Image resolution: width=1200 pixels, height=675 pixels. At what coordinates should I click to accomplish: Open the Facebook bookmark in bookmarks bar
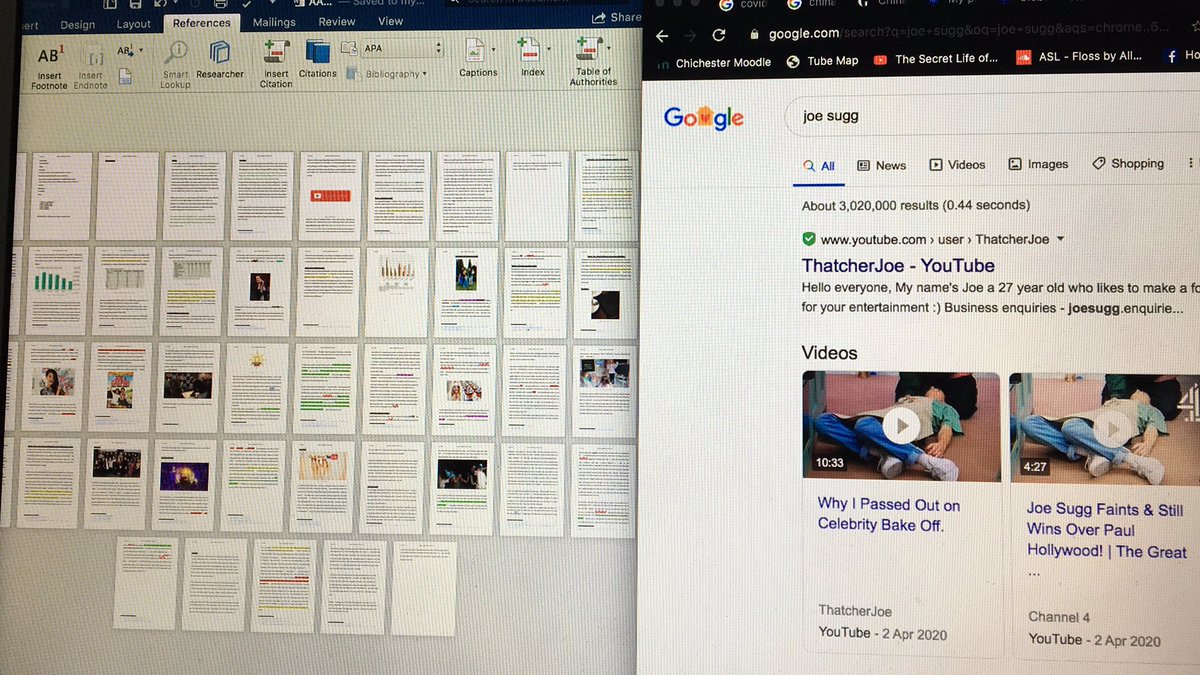coord(1181,56)
